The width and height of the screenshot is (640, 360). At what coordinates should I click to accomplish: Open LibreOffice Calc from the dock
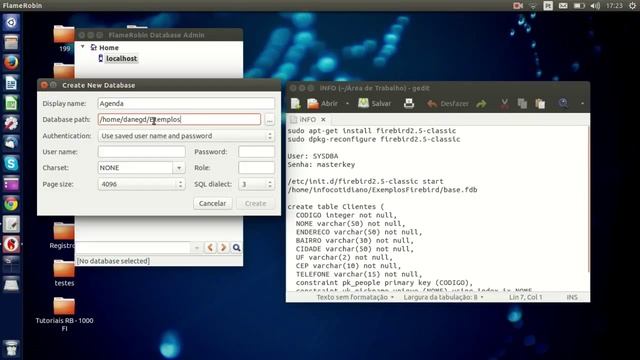pos(11,103)
